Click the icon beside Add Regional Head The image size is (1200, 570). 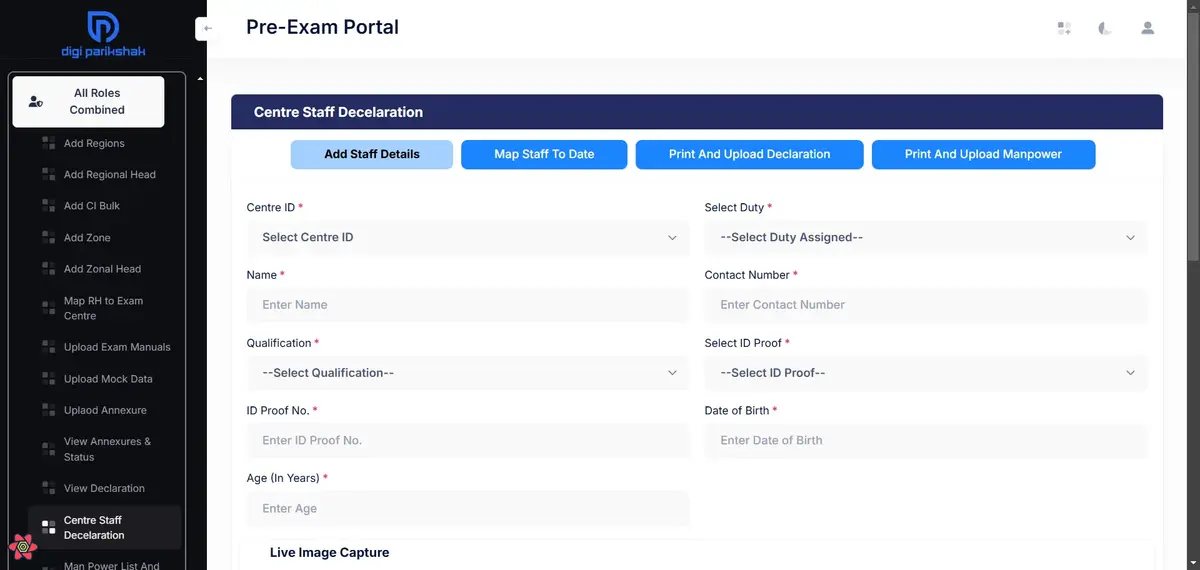tap(48, 174)
